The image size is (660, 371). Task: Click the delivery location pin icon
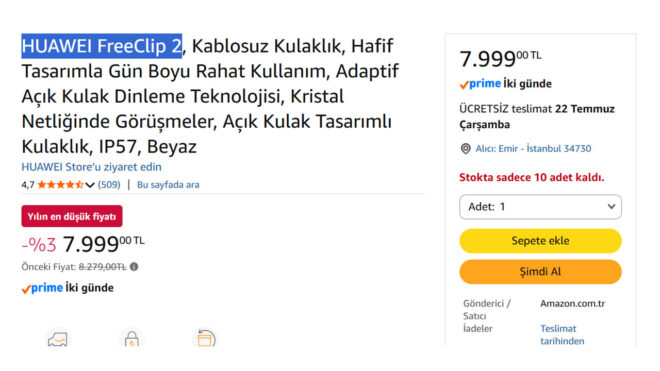(465, 149)
